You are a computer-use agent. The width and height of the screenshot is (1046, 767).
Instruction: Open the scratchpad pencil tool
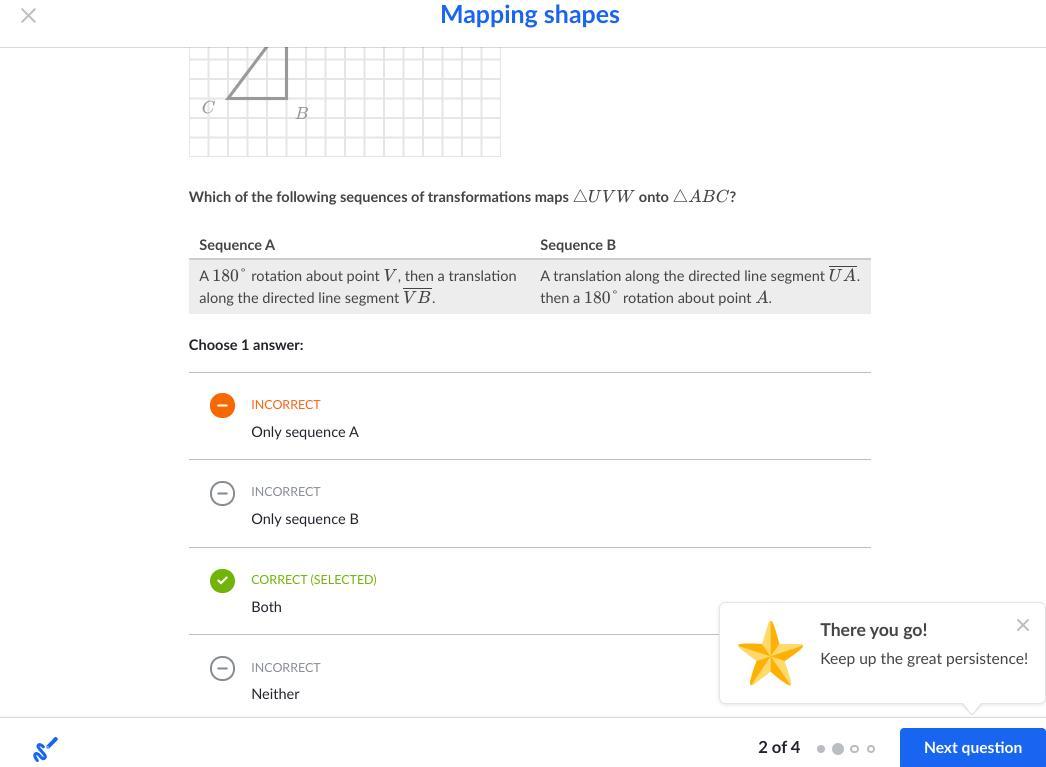45,749
